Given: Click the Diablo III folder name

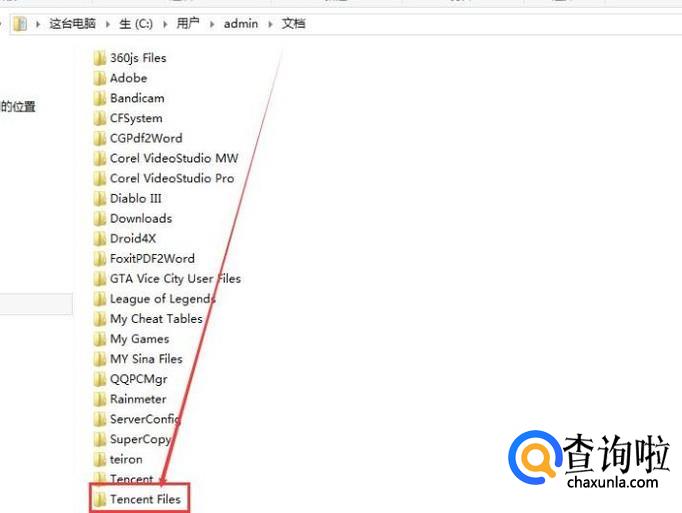Looking at the screenshot, I should 135,198.
